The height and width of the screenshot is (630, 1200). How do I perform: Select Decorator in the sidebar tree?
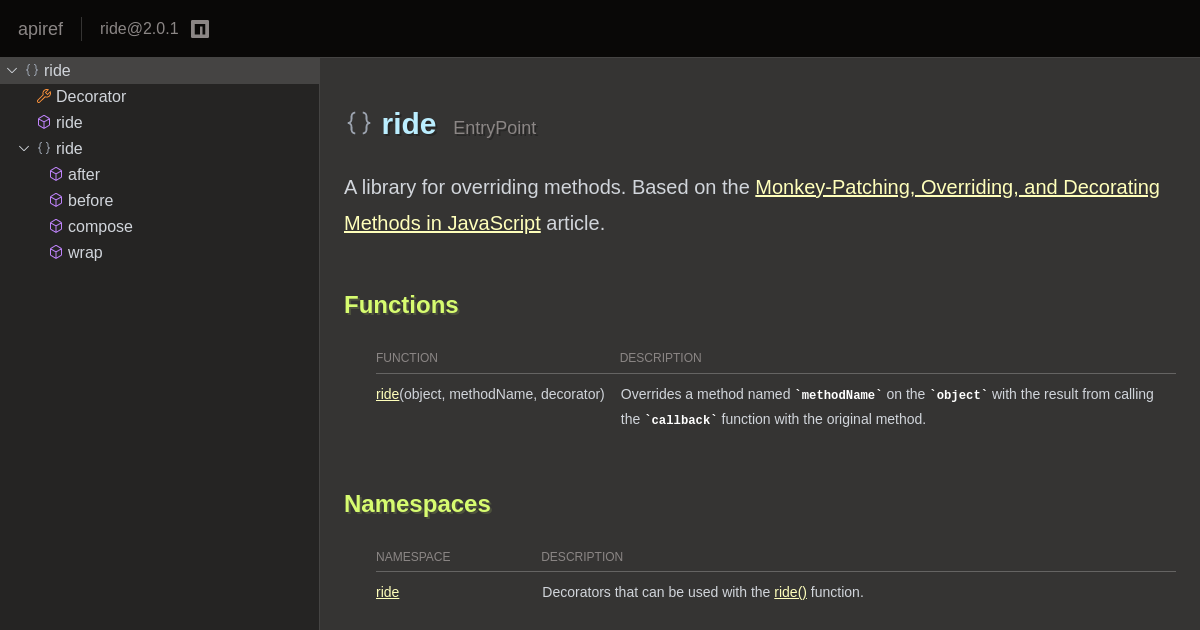91,96
